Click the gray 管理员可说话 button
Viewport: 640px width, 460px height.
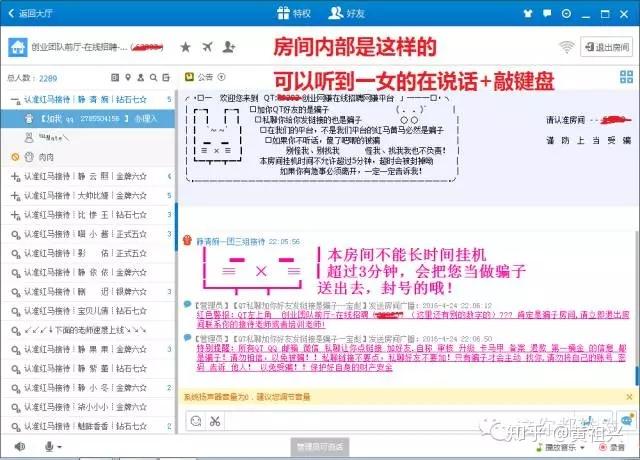click(320, 447)
